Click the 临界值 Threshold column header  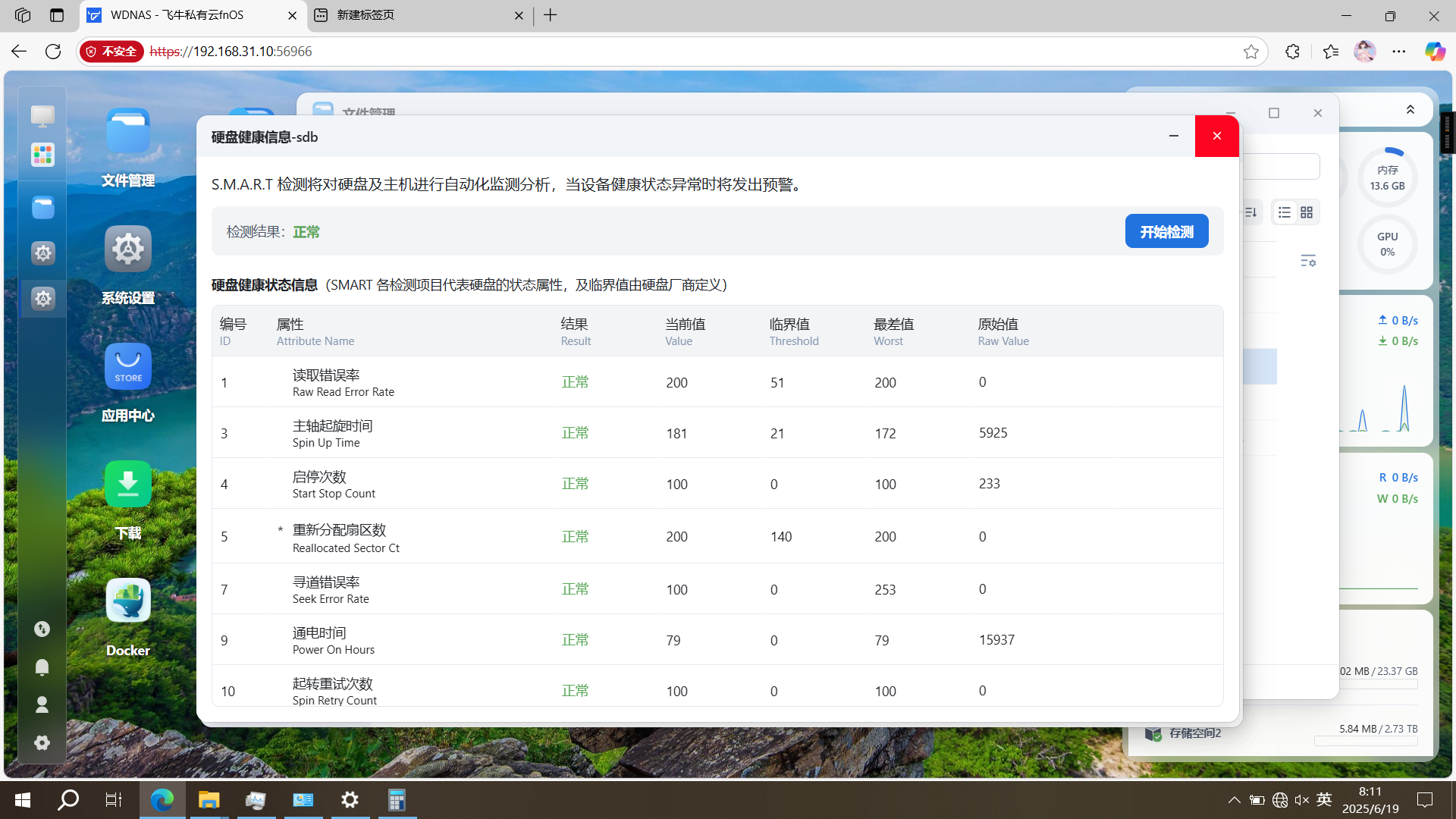(x=794, y=331)
